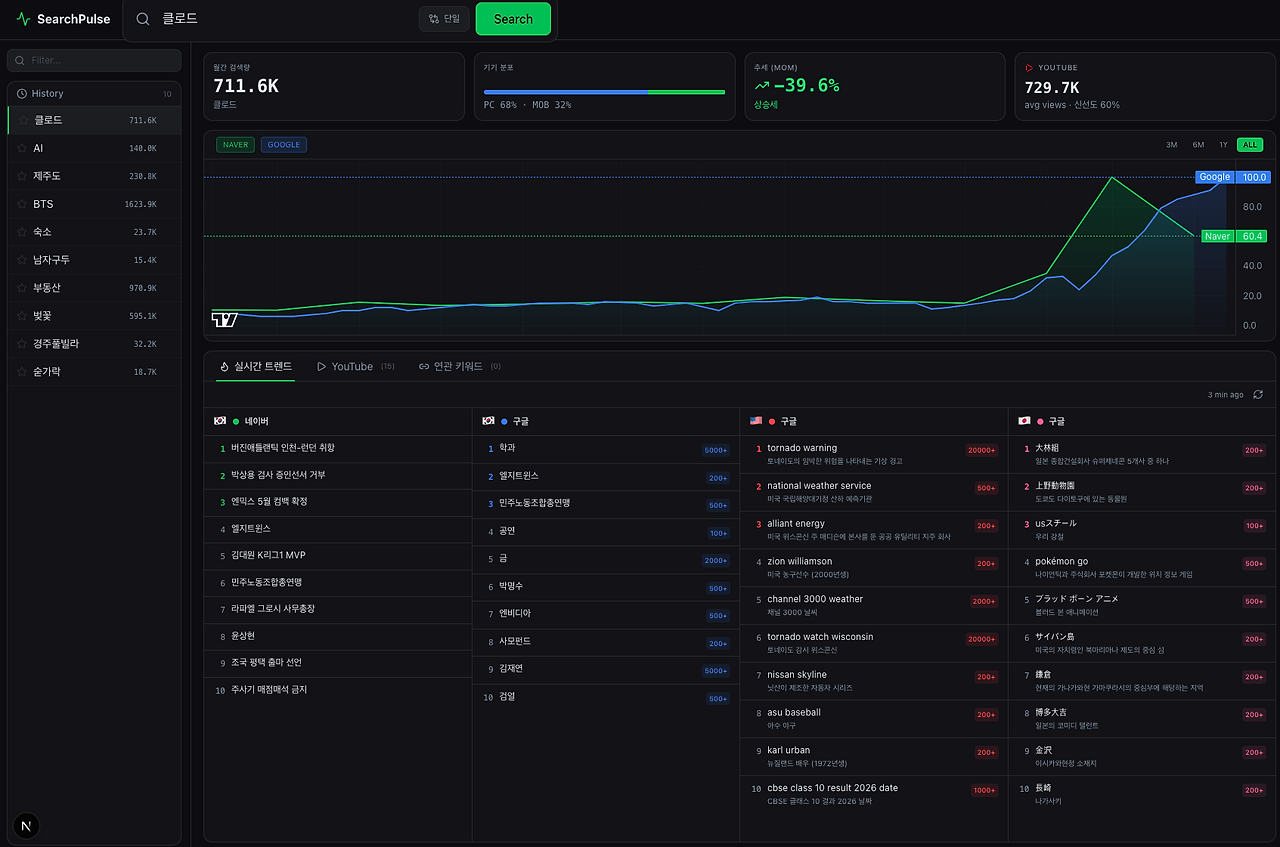1280x847 pixels.
Task: Click the TradingView logo on the chart
Action: pyautogui.click(x=224, y=320)
